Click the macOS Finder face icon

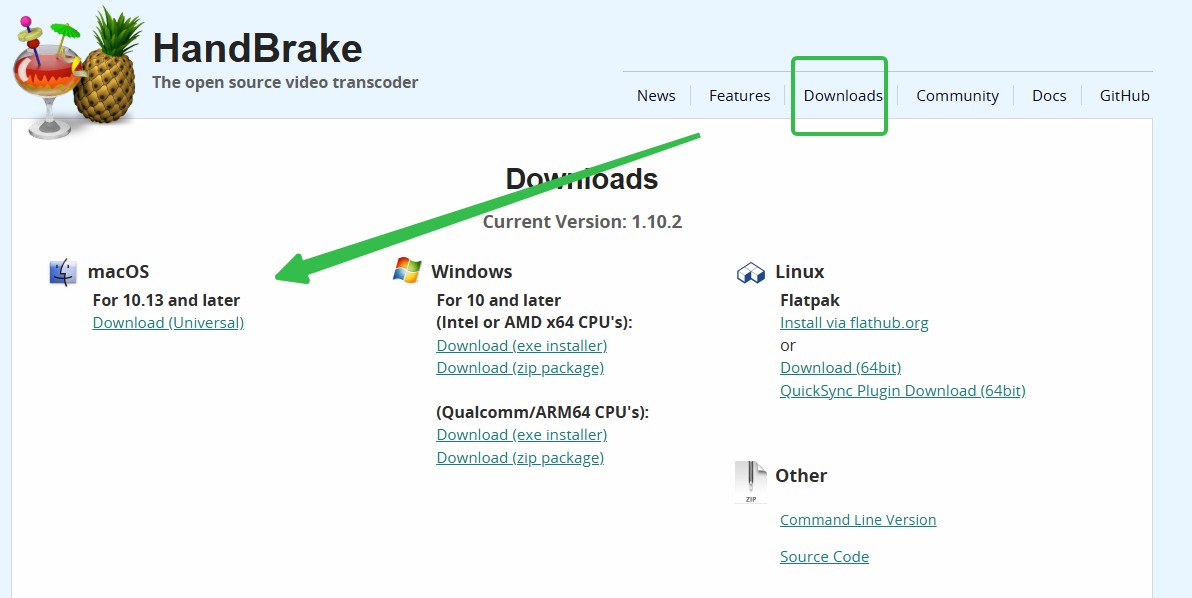point(63,272)
